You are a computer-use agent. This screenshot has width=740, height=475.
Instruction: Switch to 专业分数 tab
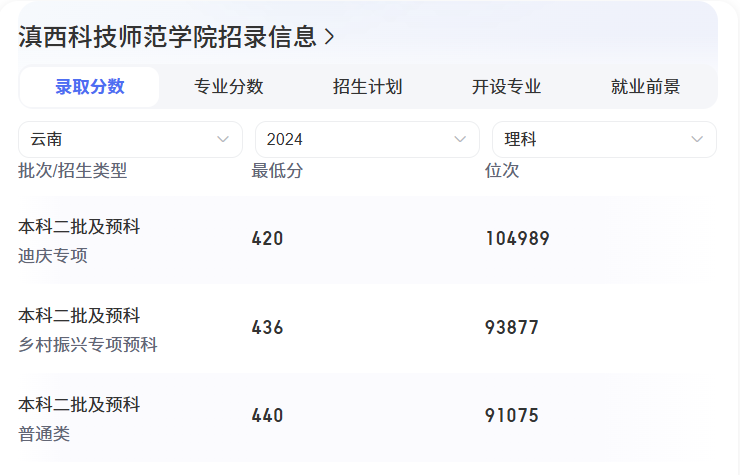228,87
